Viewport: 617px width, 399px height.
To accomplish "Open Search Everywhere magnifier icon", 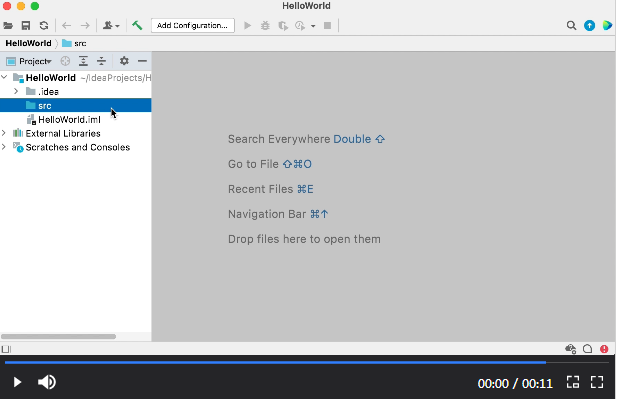I will [571, 26].
